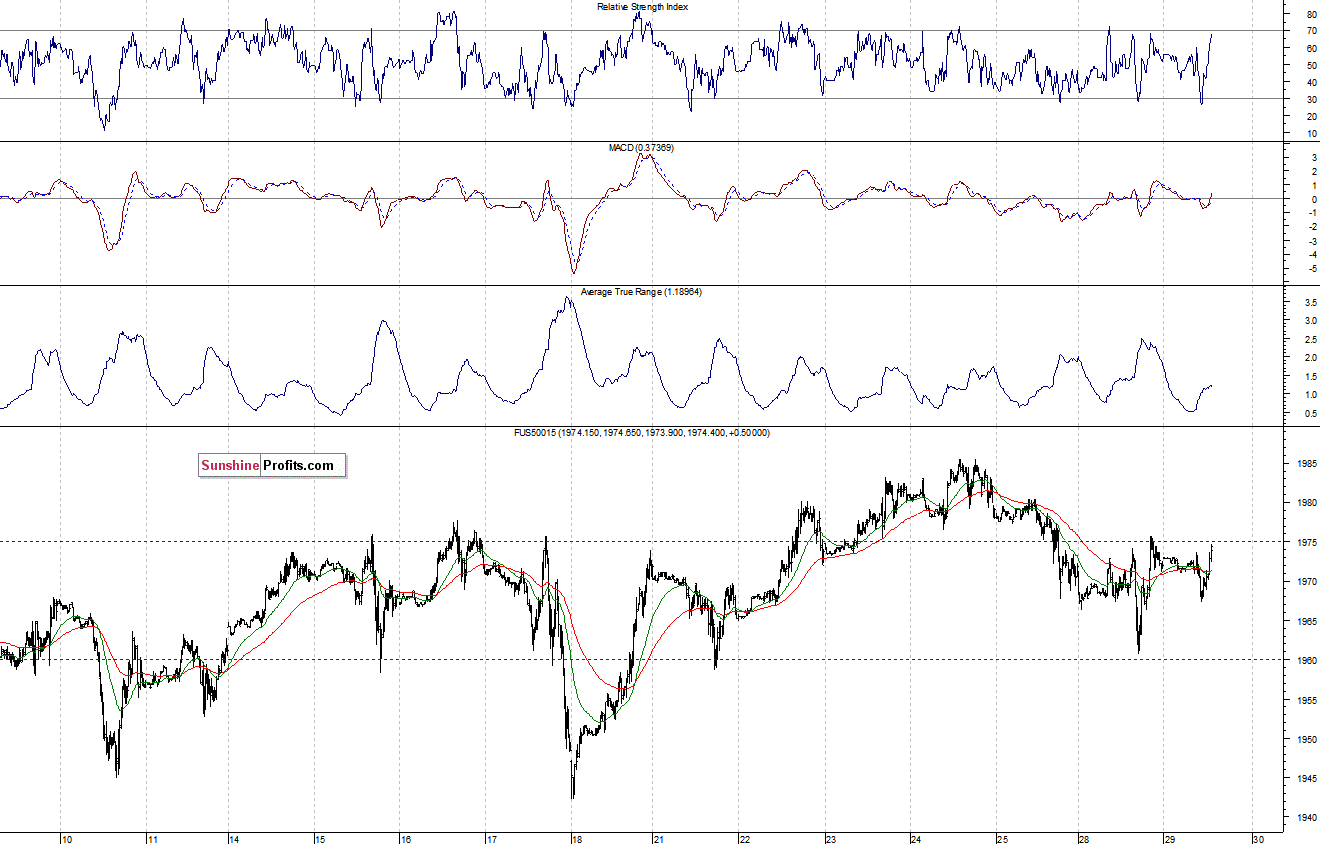Viewport: 1320px width, 844px height.
Task: Pick date 14 on the time axis
Action: [x=233, y=839]
